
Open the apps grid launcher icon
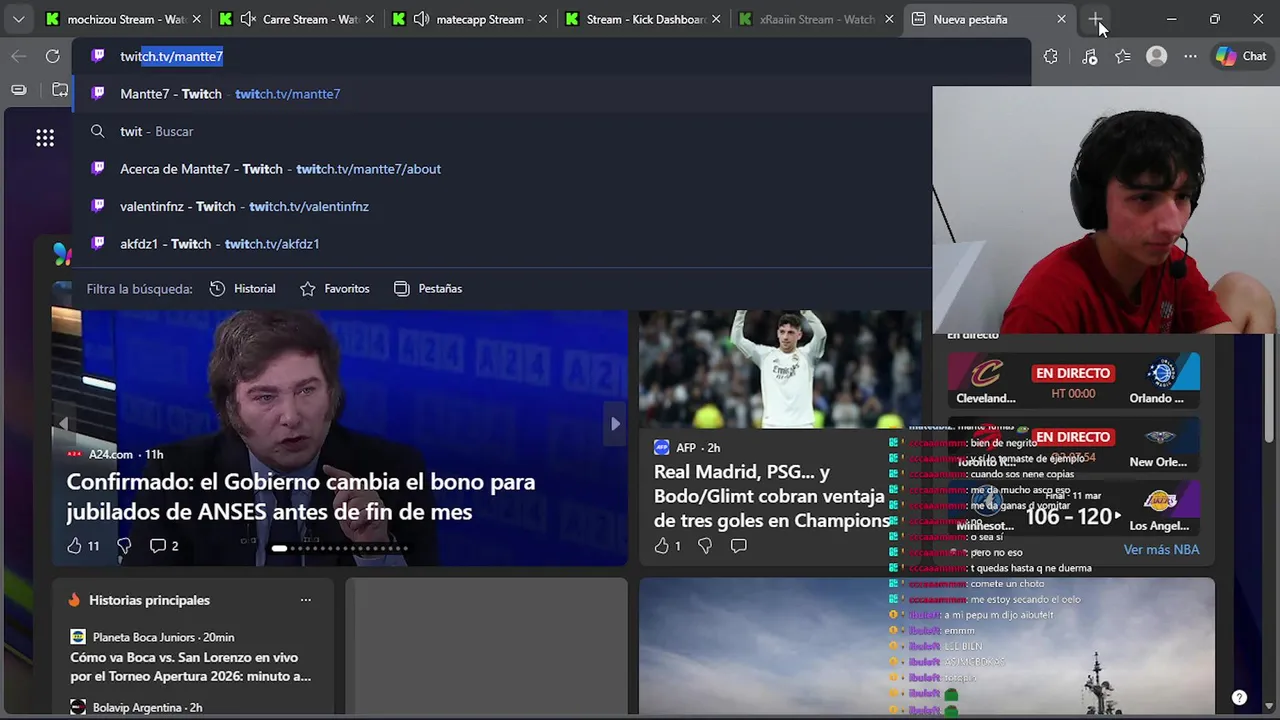(45, 138)
